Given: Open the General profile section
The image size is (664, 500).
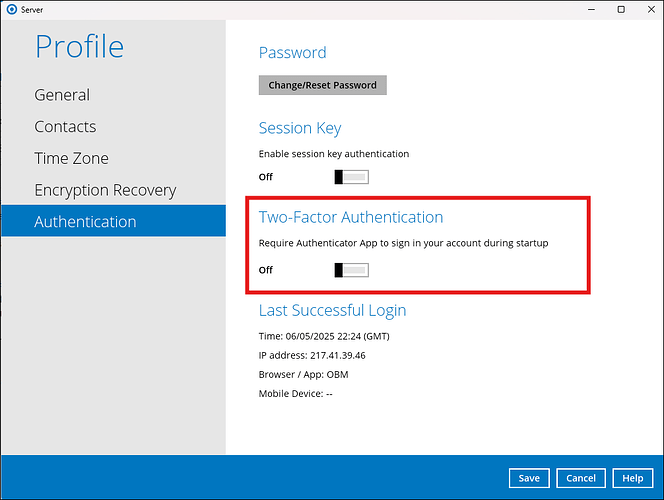Looking at the screenshot, I should coord(62,95).
